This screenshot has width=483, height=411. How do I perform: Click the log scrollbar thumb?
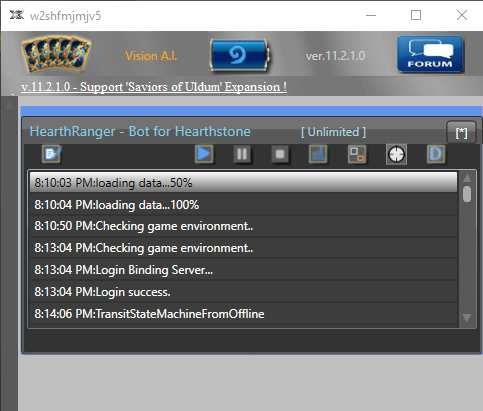click(x=467, y=194)
